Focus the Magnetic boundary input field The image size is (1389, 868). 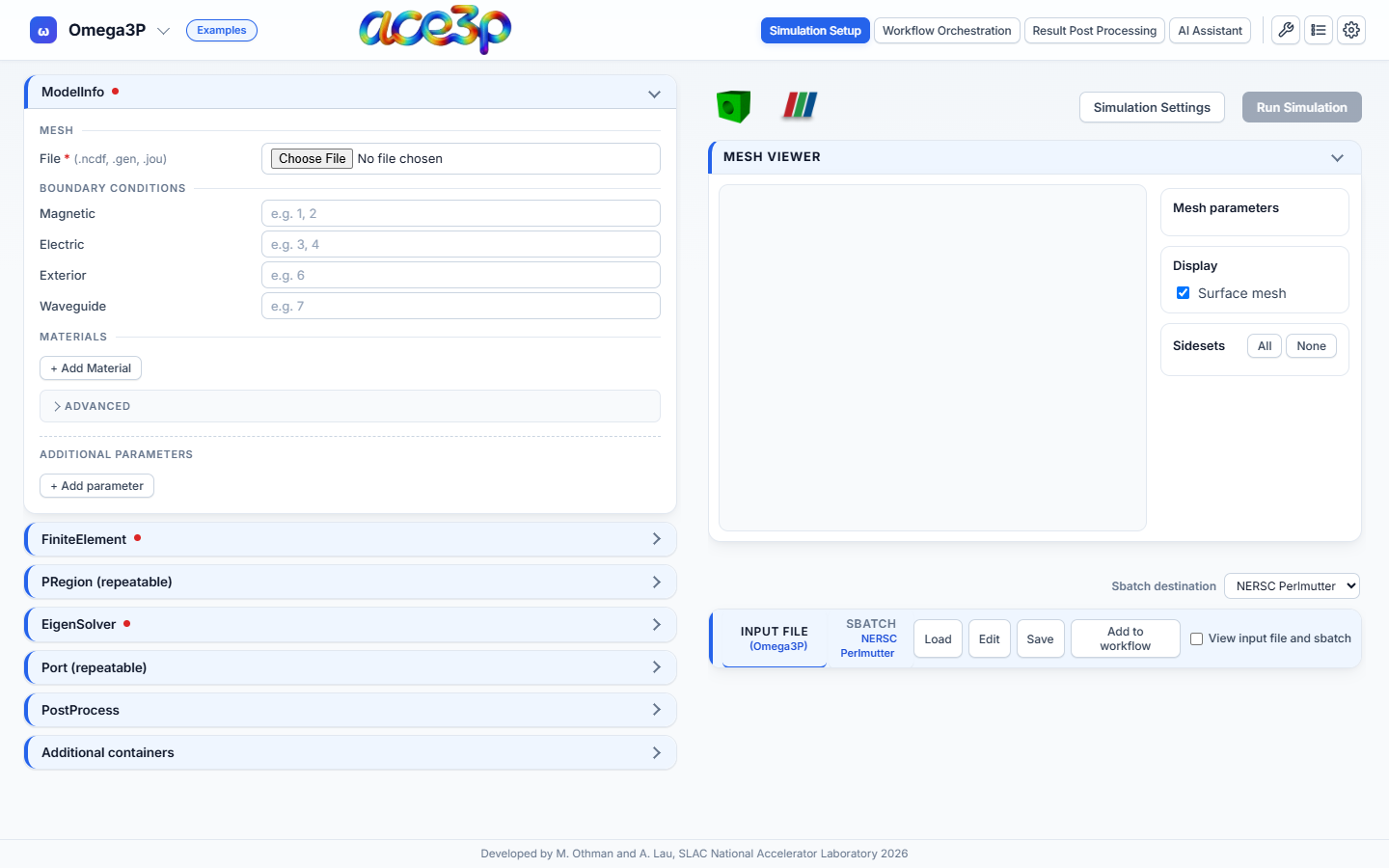461,213
